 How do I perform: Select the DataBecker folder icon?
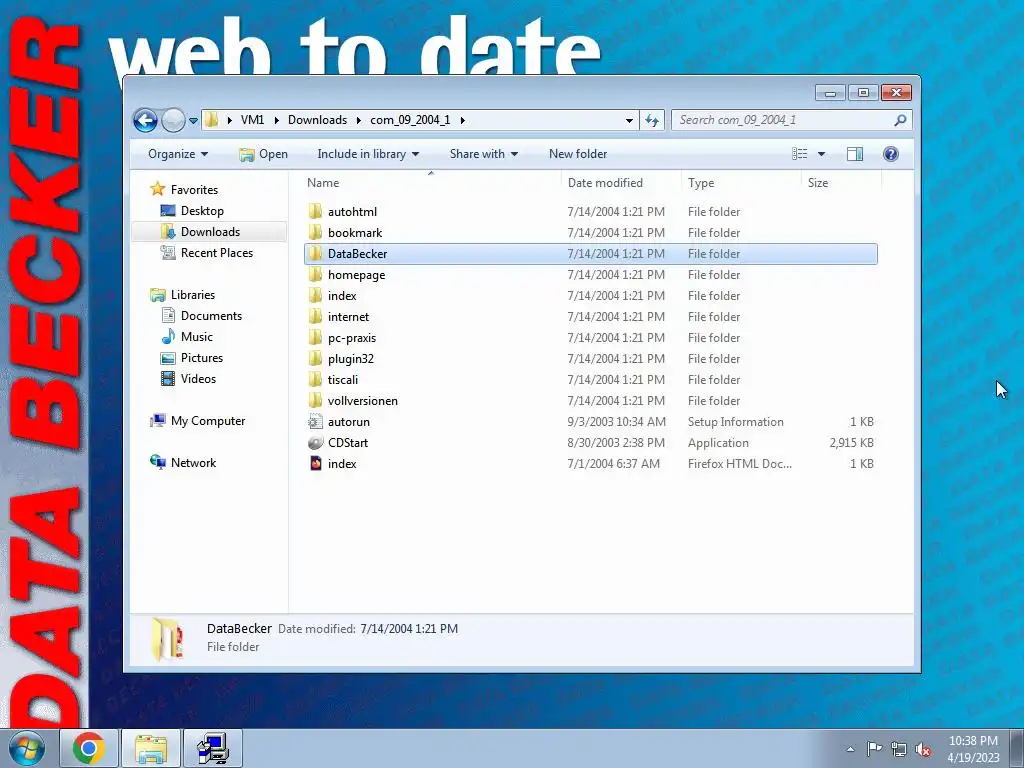315,253
